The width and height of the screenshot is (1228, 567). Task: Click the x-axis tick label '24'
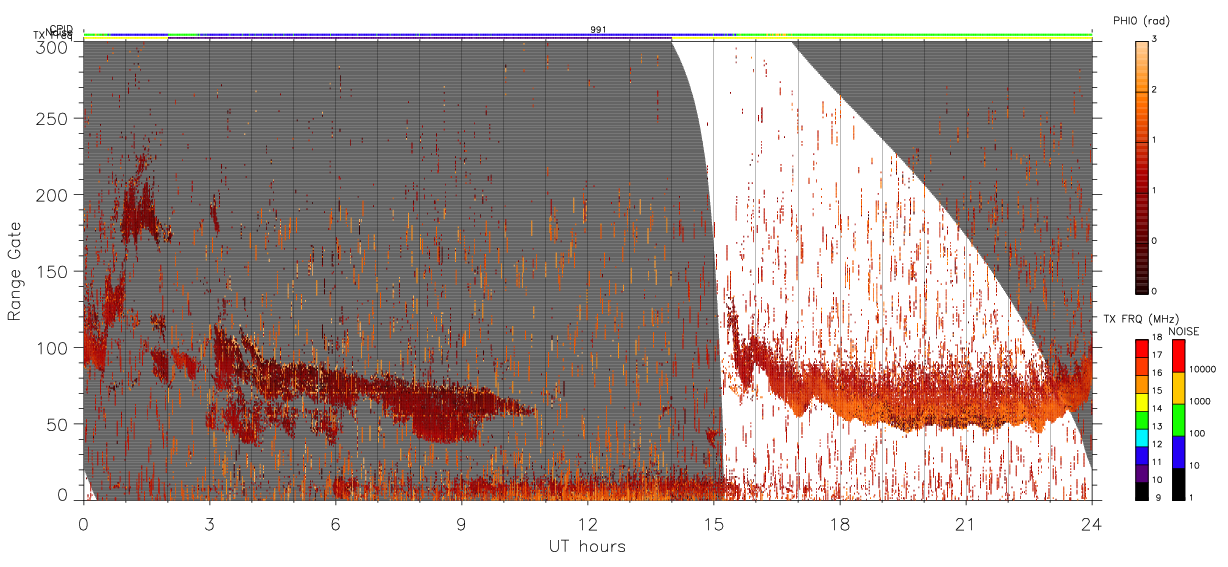[1092, 524]
